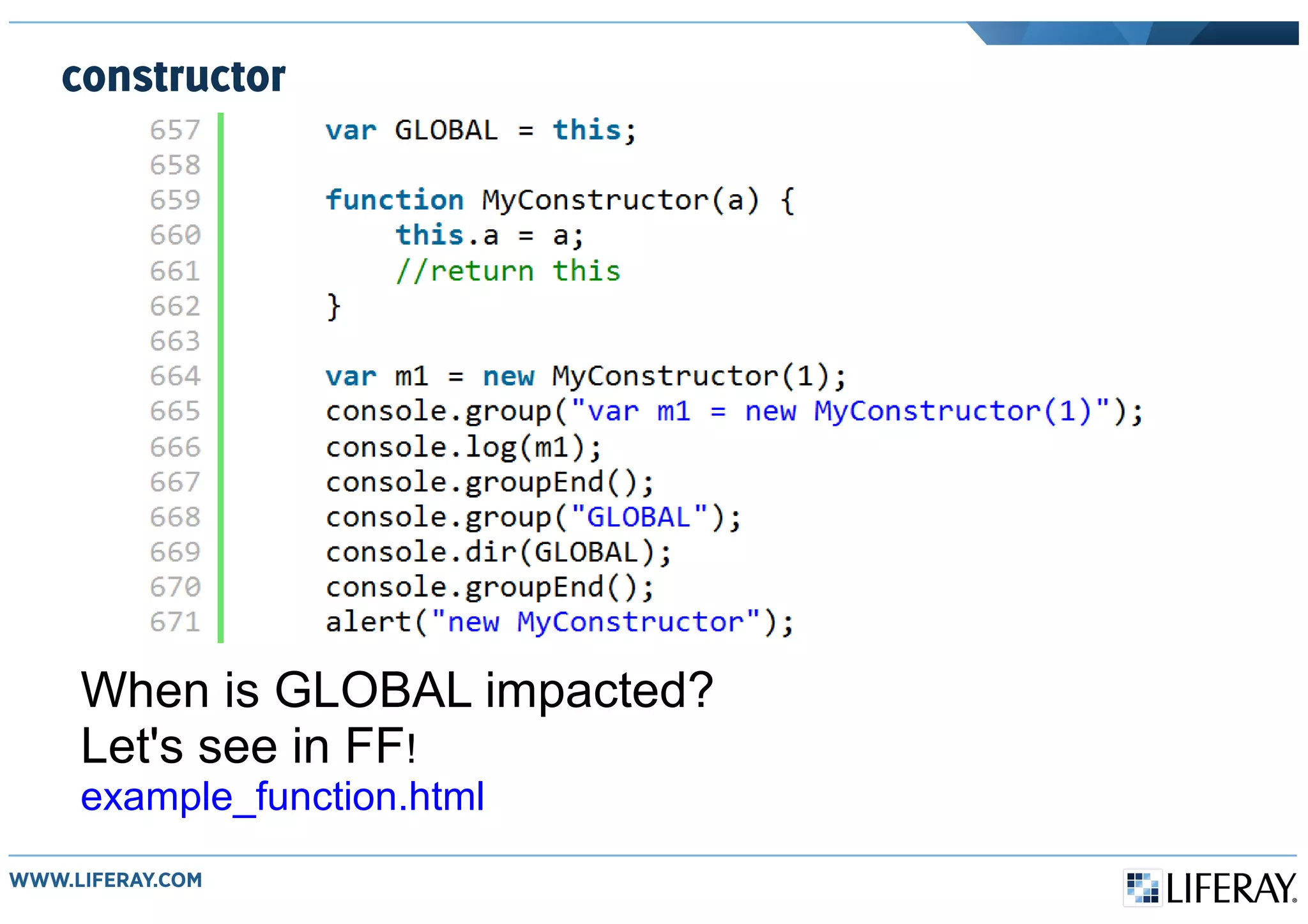
Task: Click the "GLOBAL" string on line 668
Action: [x=639, y=517]
